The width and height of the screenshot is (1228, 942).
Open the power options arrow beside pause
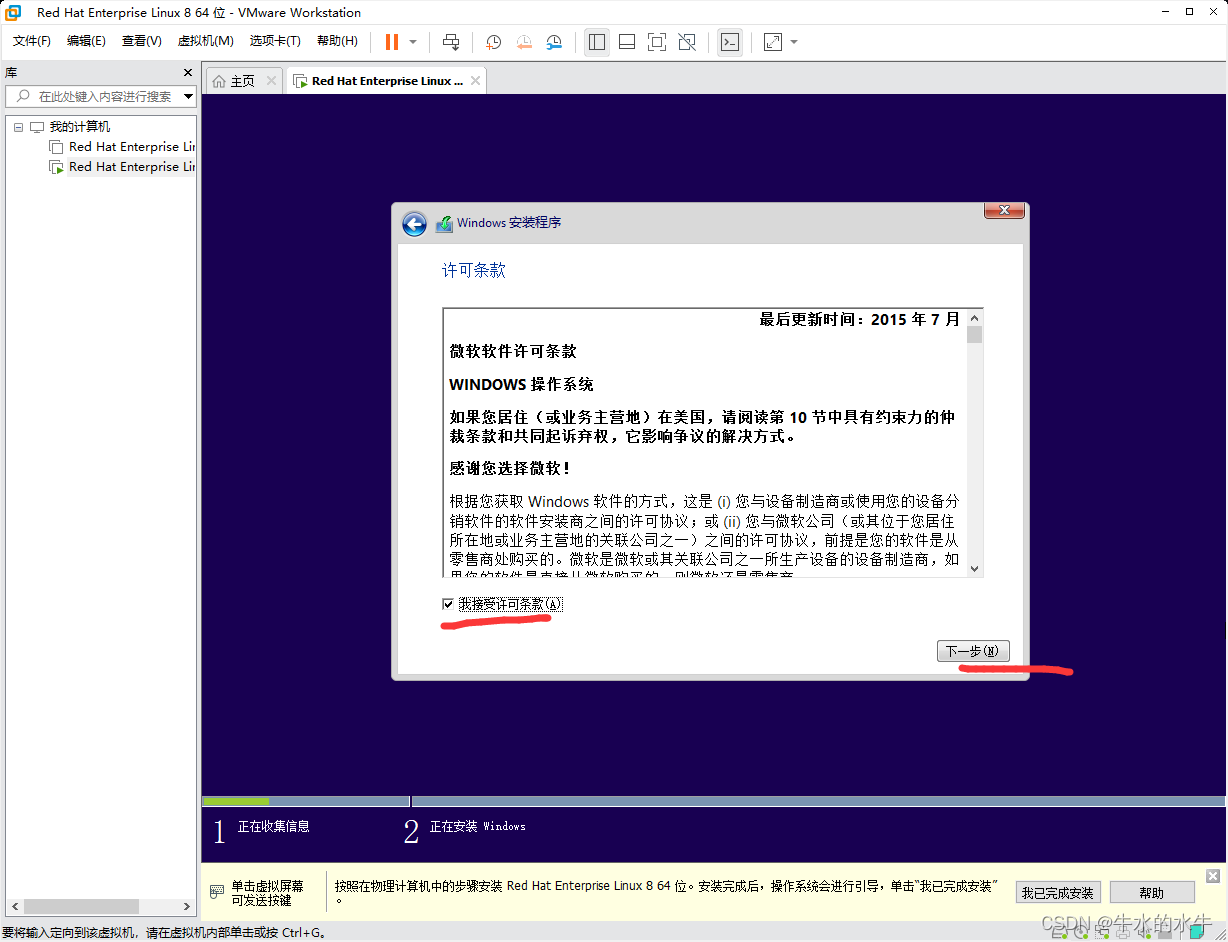[x=413, y=42]
